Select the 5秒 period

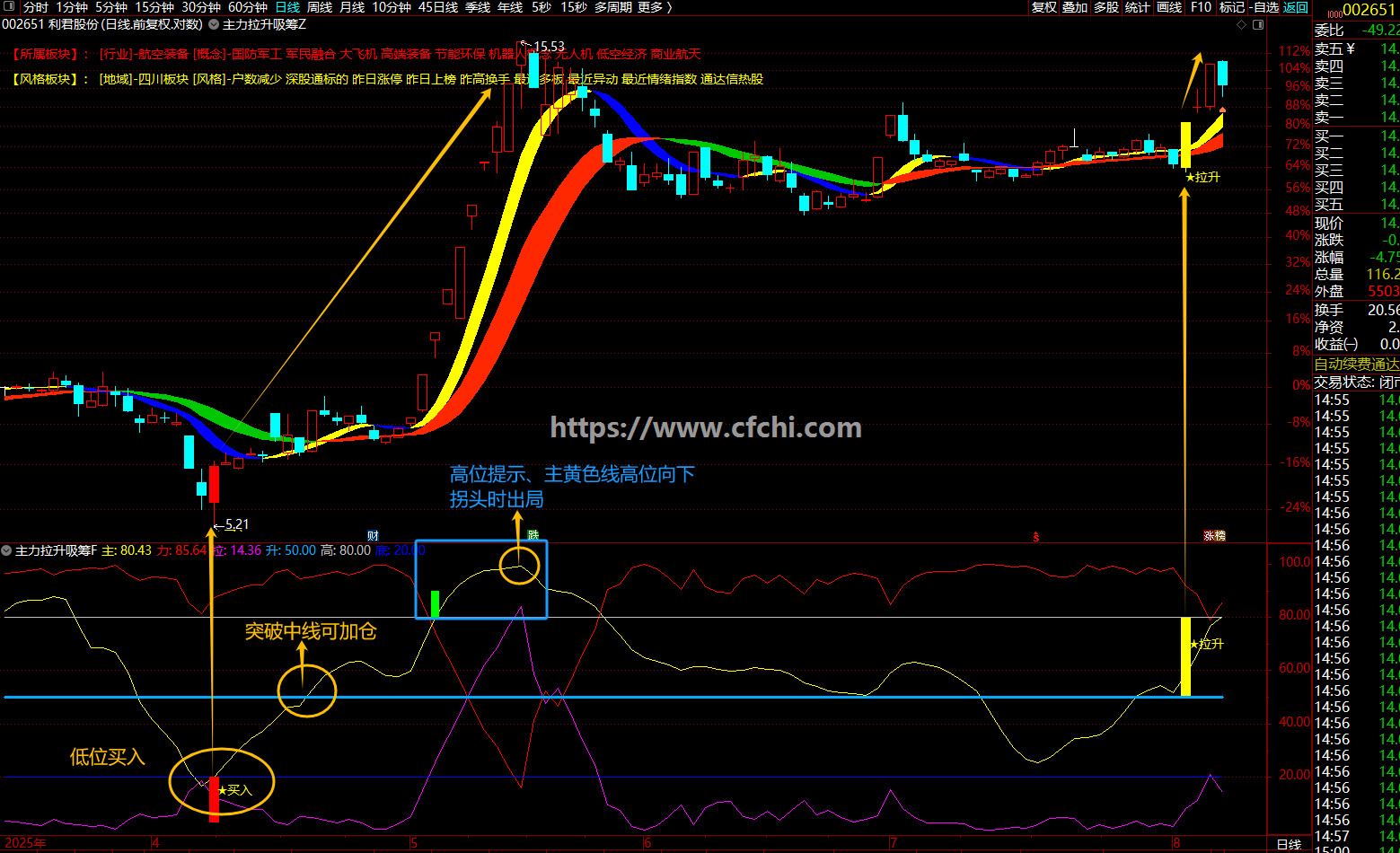click(x=542, y=7)
